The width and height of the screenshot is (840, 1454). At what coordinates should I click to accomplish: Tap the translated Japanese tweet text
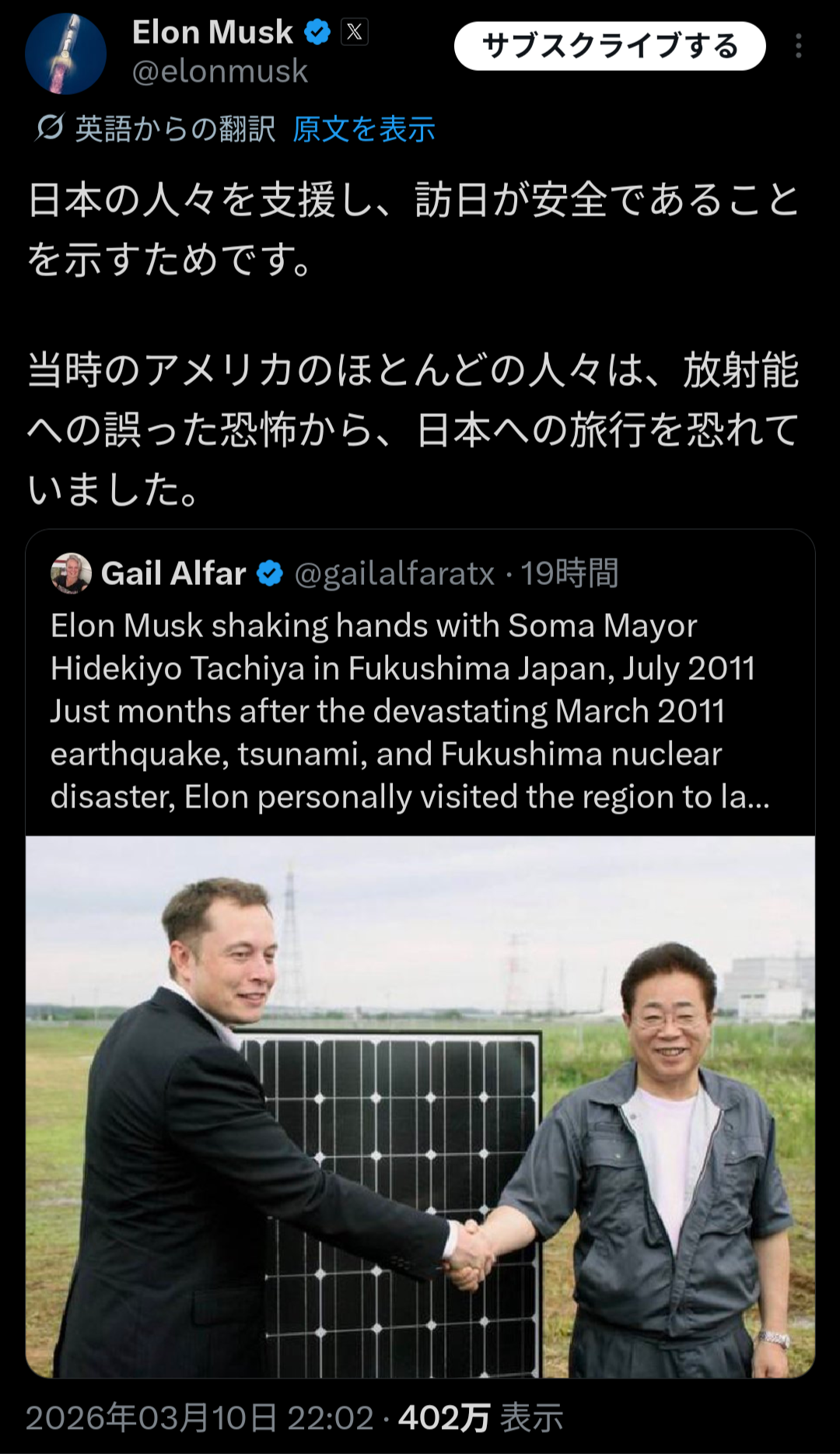[412, 342]
